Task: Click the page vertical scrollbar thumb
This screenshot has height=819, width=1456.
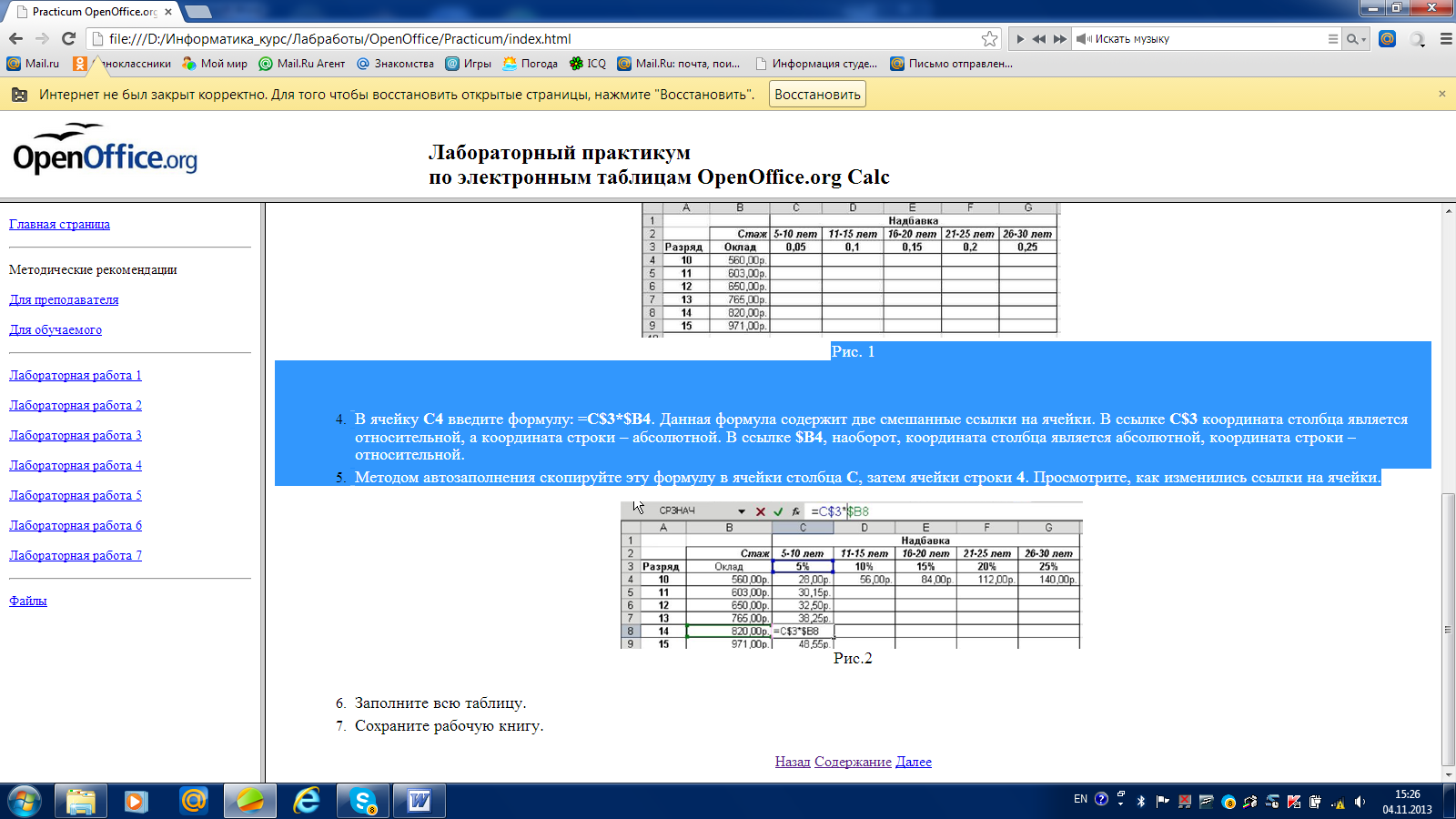Action: coord(1448,630)
